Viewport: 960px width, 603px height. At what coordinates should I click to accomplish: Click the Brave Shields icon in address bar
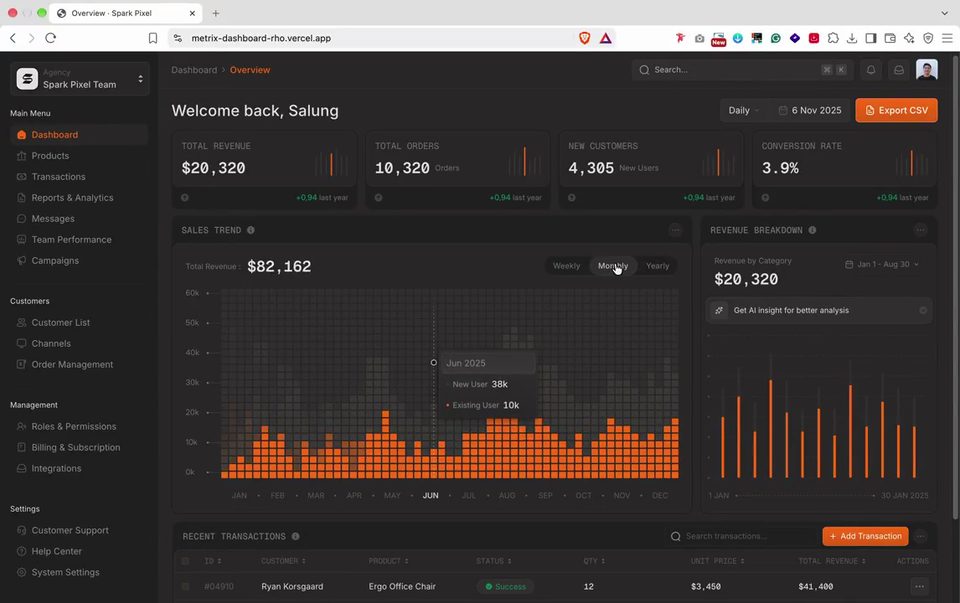point(585,38)
